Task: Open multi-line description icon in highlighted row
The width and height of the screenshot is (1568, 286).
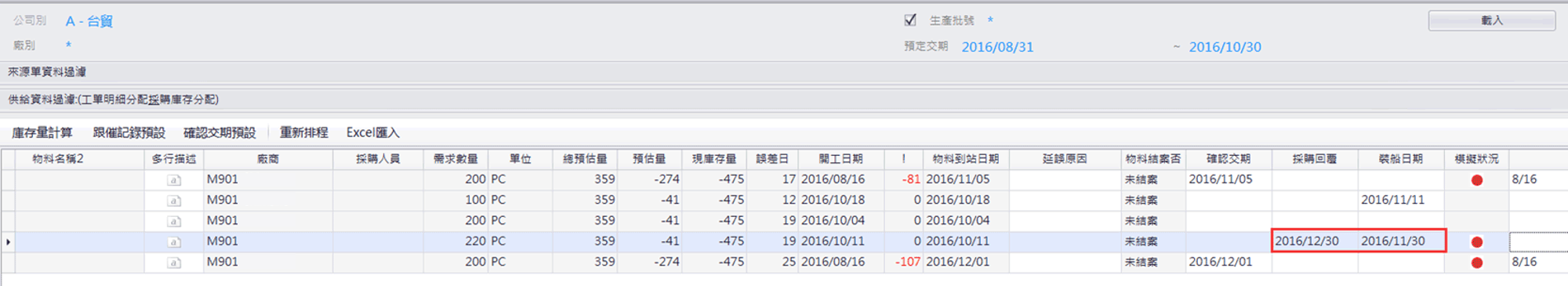Action: [174, 242]
